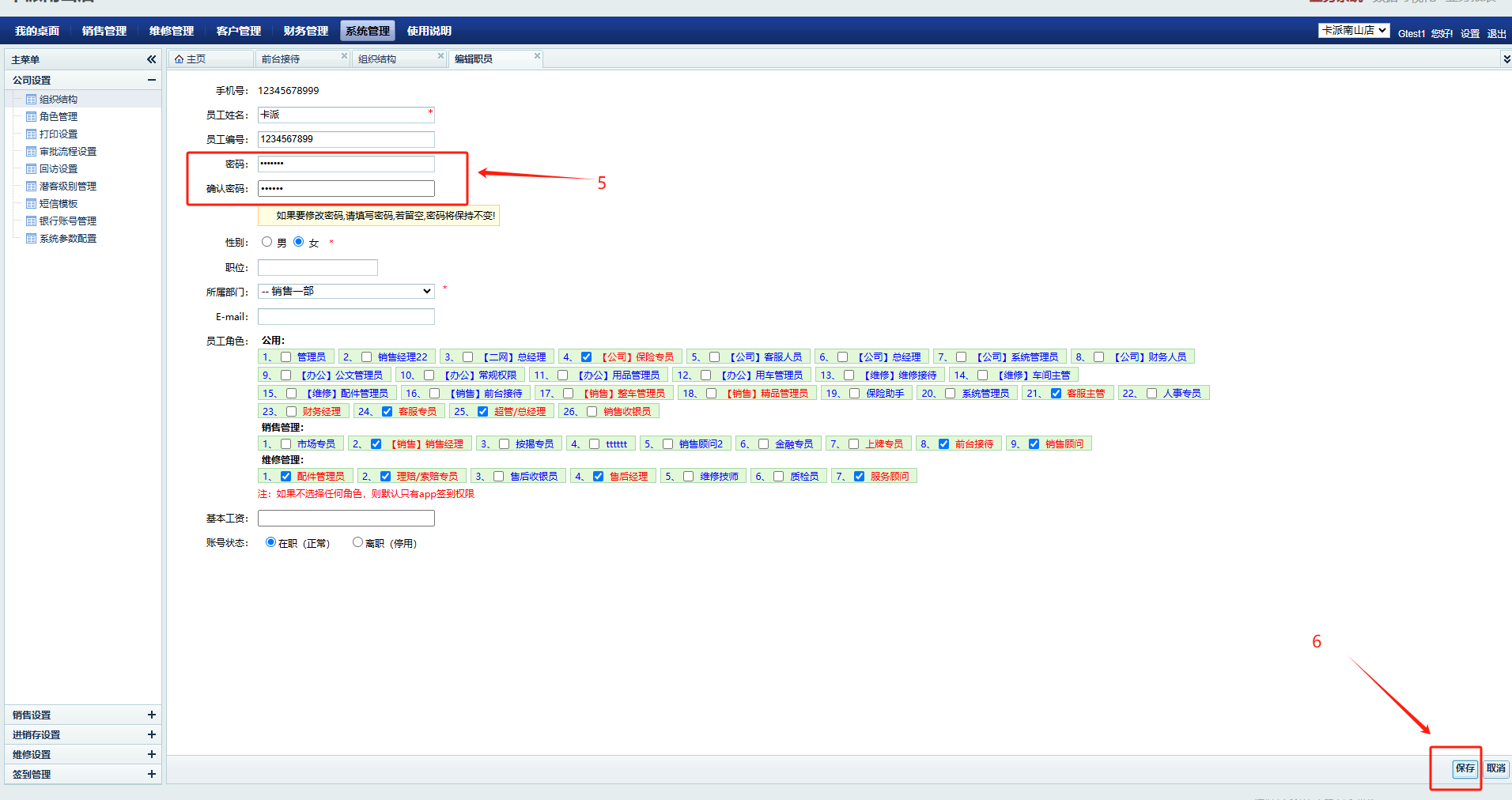Screen dimensions: 1512x800
Task: Open the 销售管理 top menu
Action: (104, 31)
